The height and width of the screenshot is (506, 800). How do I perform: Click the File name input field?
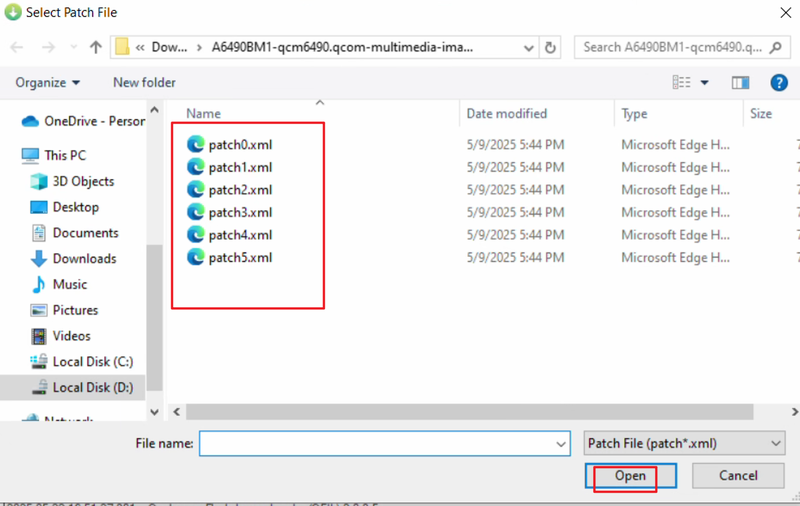(385, 444)
